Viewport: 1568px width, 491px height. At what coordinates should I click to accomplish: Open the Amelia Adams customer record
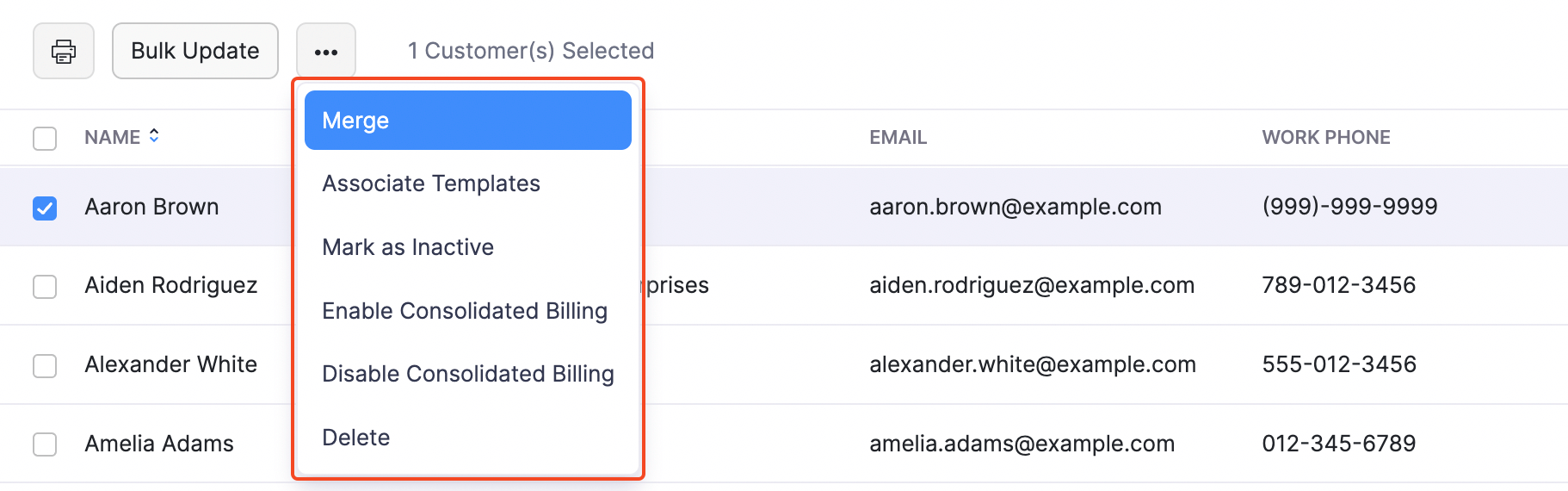point(159,444)
